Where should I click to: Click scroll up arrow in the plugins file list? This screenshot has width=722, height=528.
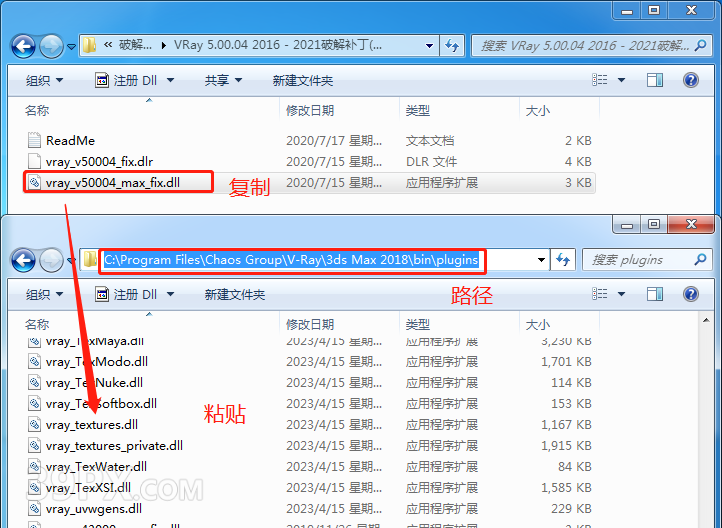[706, 320]
